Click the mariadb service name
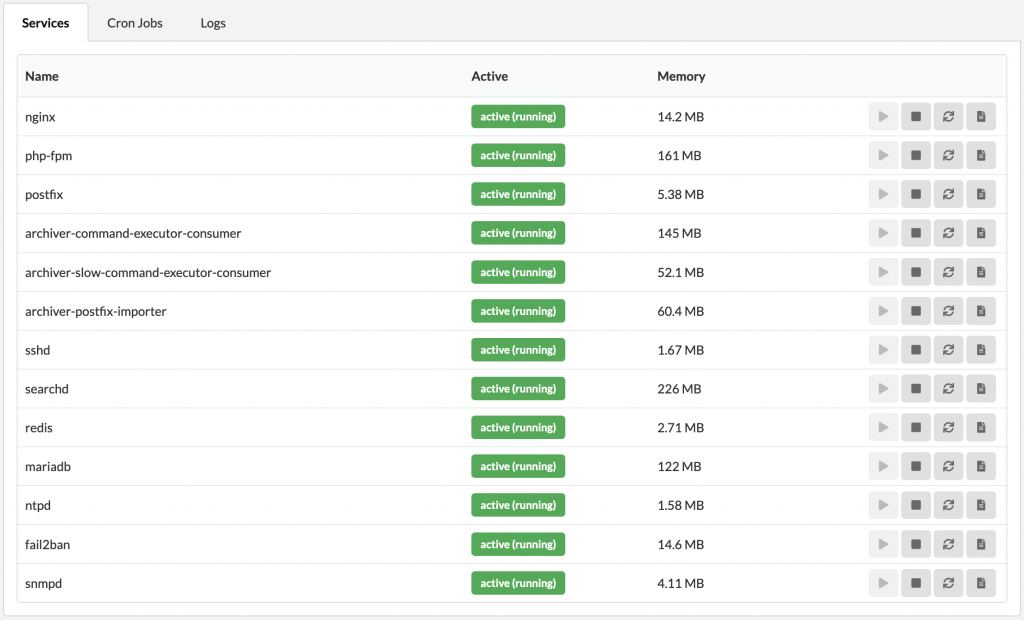 coord(48,466)
